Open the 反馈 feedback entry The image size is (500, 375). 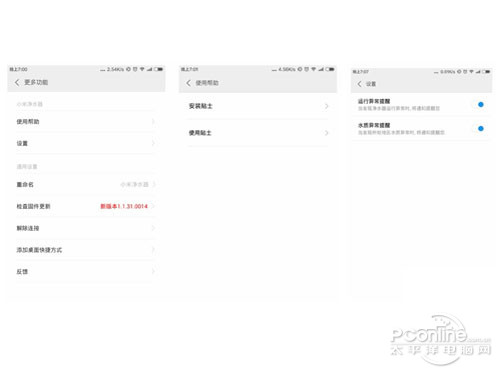coord(86,271)
